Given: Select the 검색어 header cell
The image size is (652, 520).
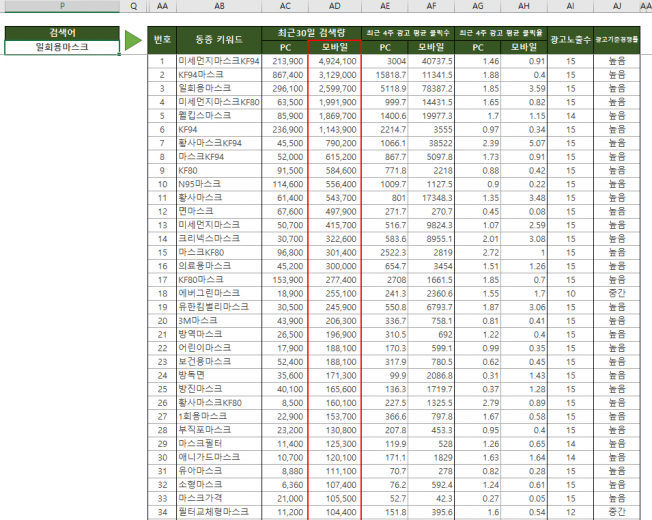Looking at the screenshot, I should click(62, 33).
